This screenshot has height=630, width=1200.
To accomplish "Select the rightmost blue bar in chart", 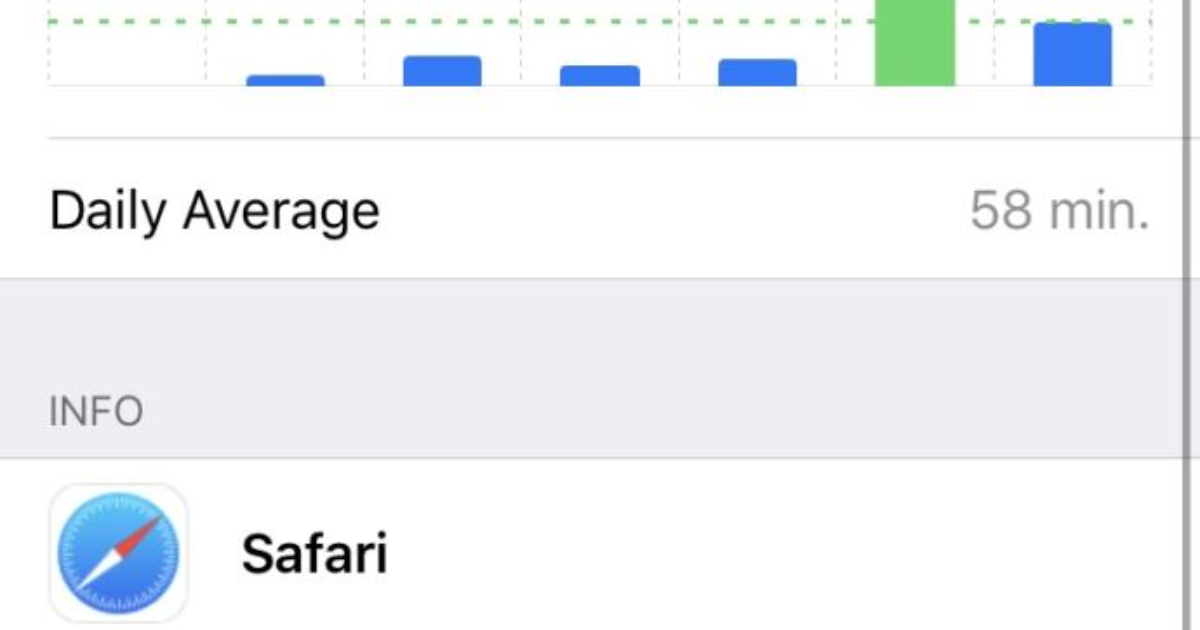I will [1072, 55].
